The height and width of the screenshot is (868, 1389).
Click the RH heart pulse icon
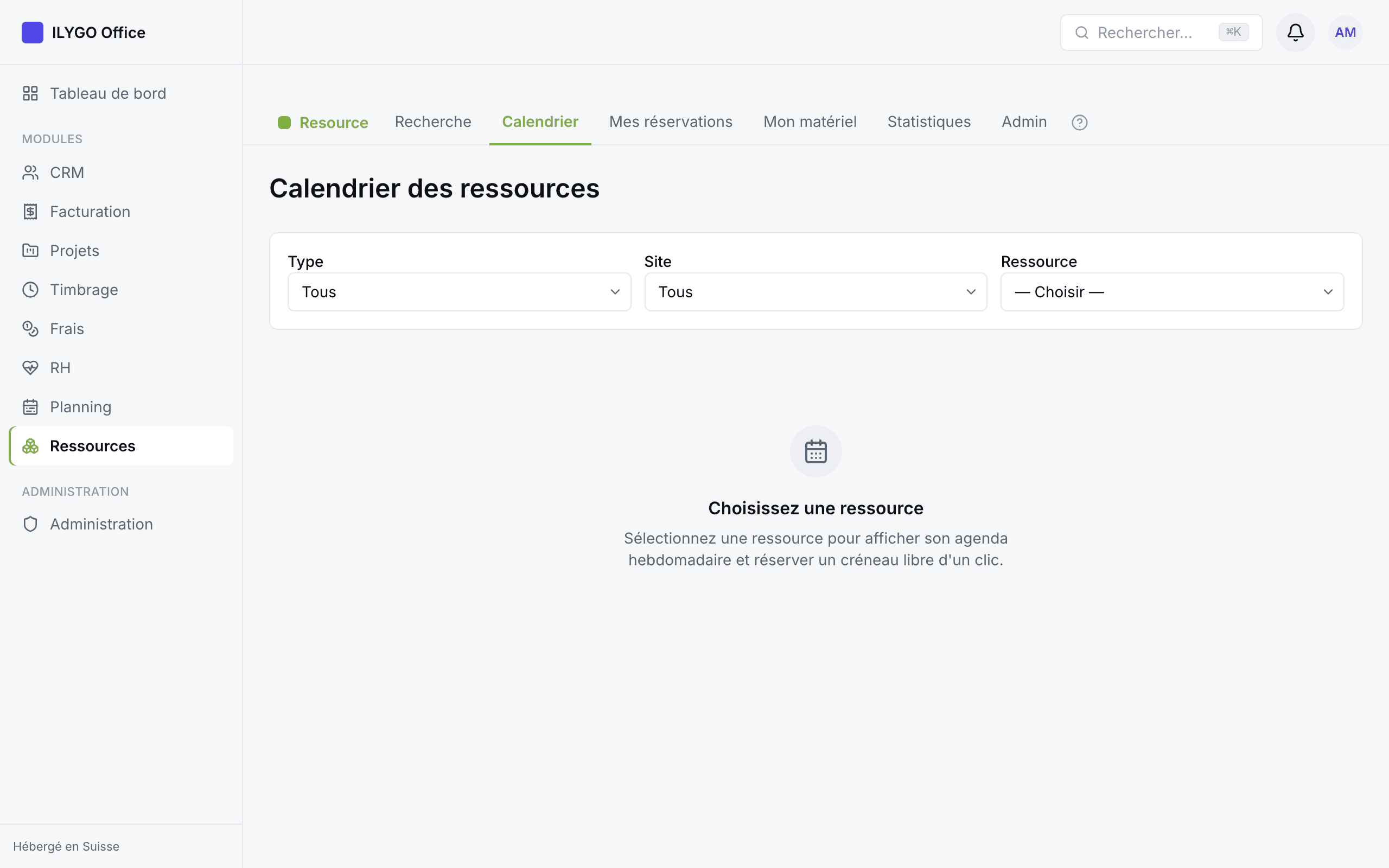click(x=30, y=368)
